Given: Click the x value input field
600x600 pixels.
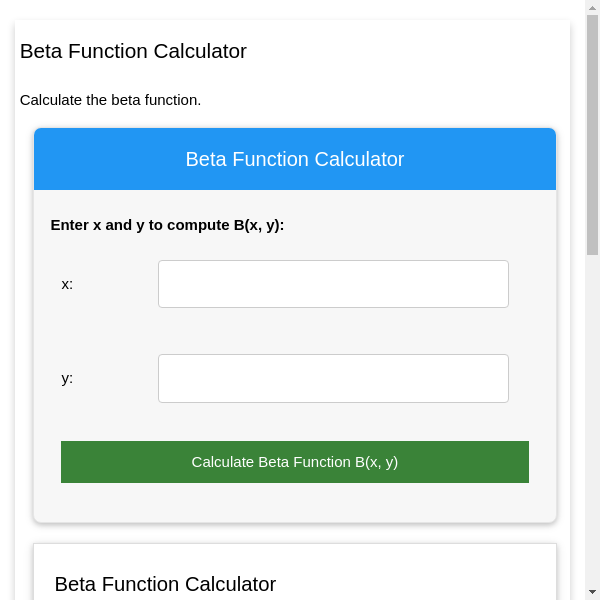Looking at the screenshot, I should coord(333,284).
